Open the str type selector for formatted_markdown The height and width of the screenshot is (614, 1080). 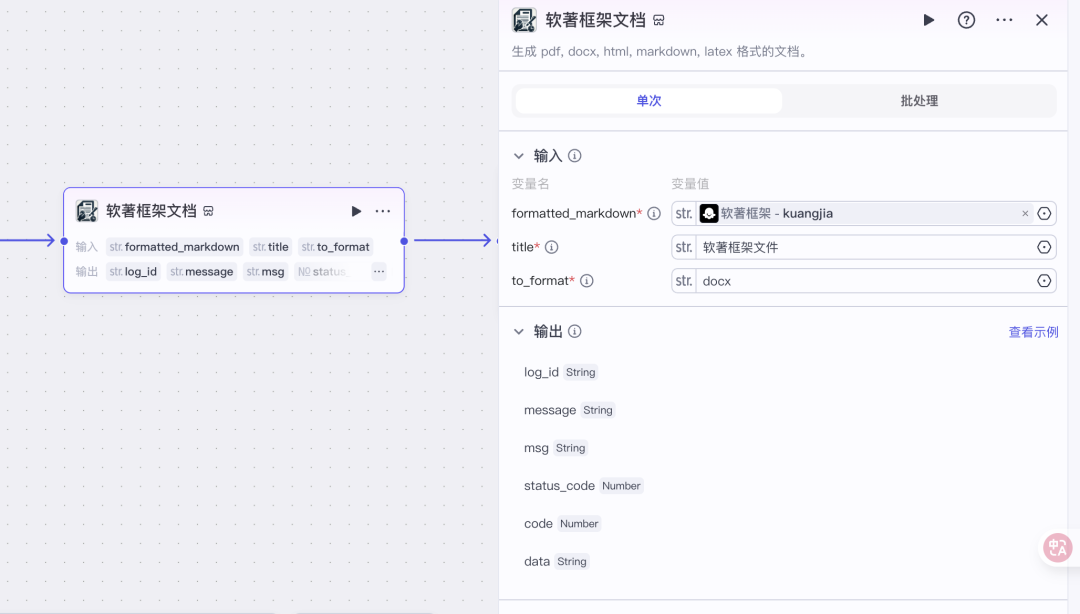click(x=684, y=214)
